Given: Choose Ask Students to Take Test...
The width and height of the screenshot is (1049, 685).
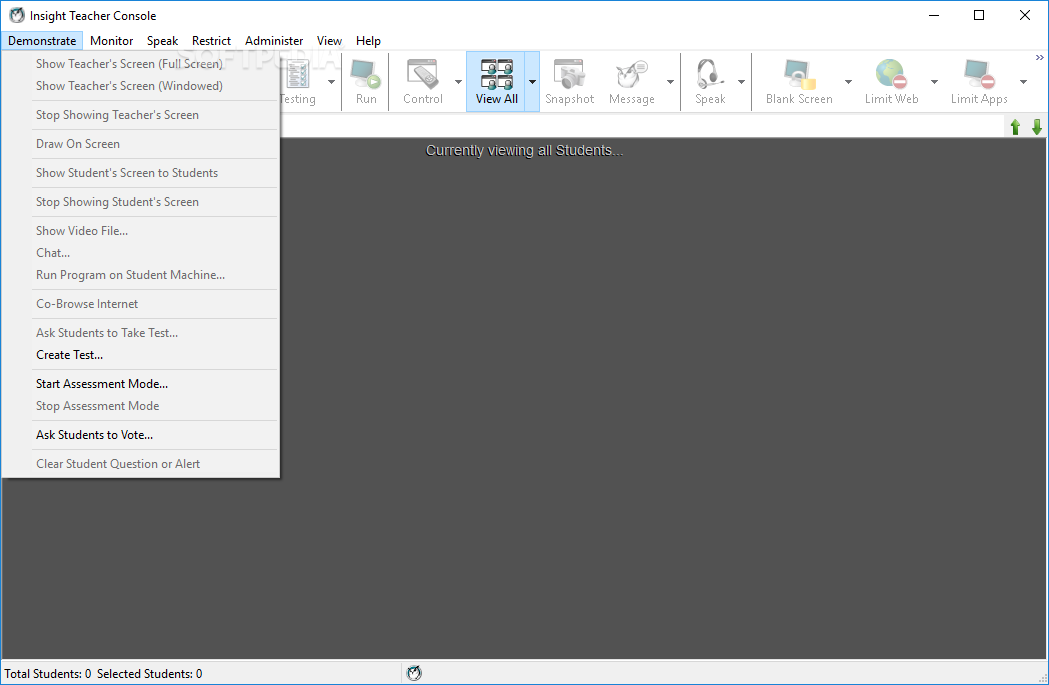Looking at the screenshot, I should point(140,332).
